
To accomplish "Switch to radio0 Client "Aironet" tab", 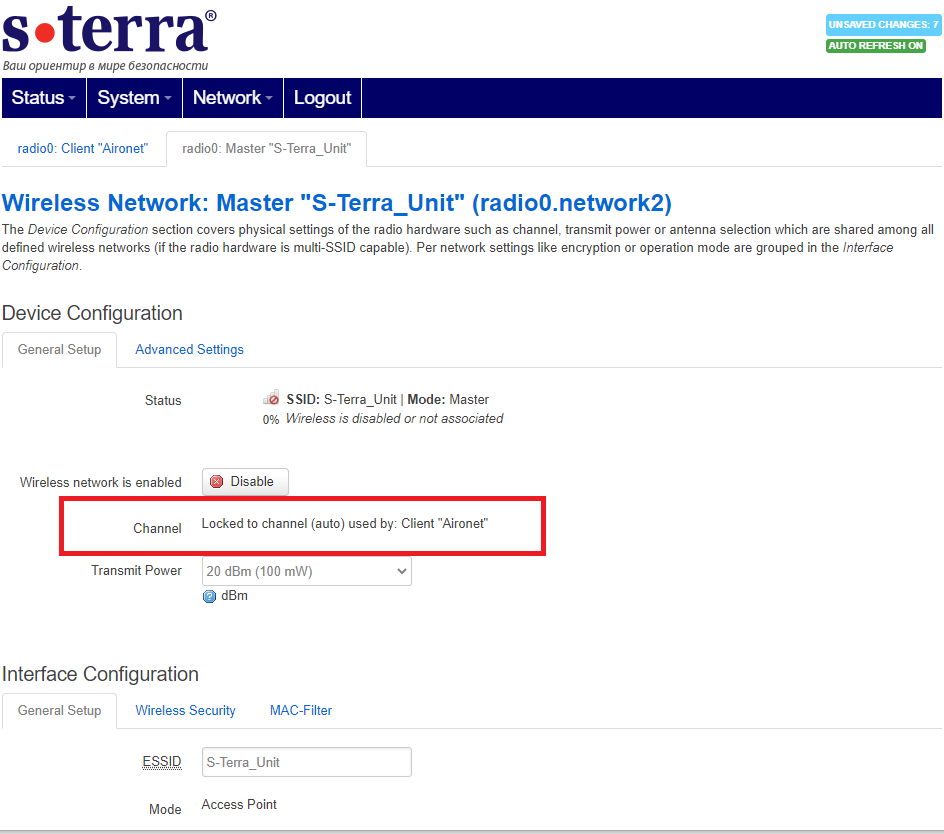I will (x=83, y=149).
